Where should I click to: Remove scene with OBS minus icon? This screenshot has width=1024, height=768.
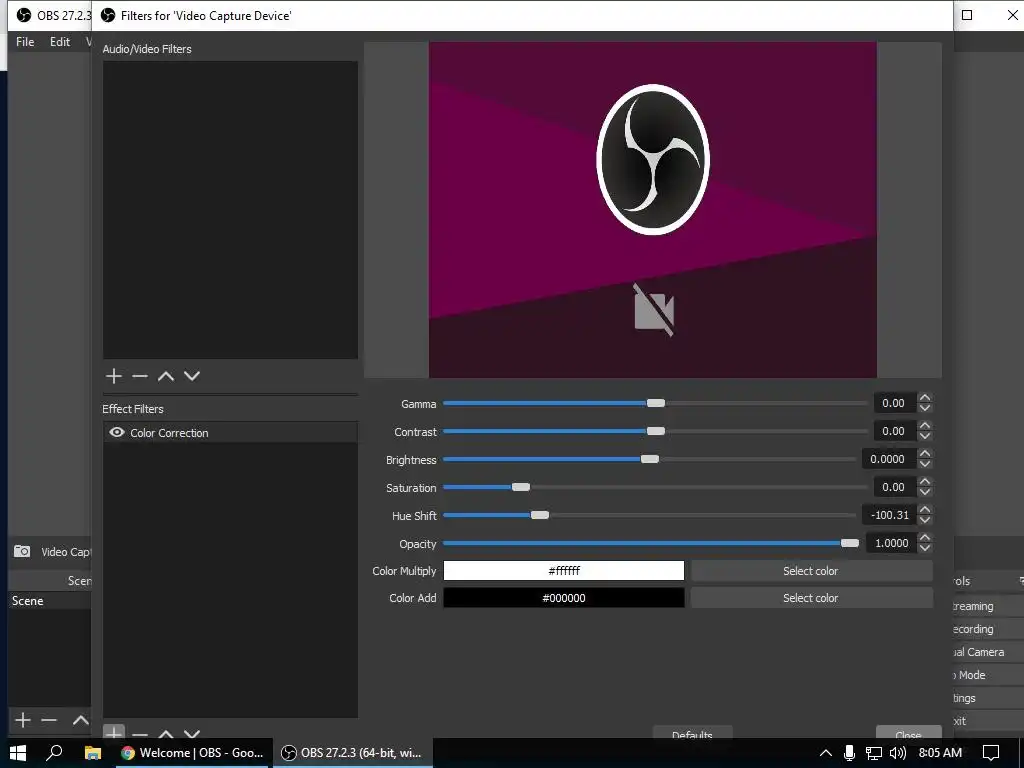49,720
